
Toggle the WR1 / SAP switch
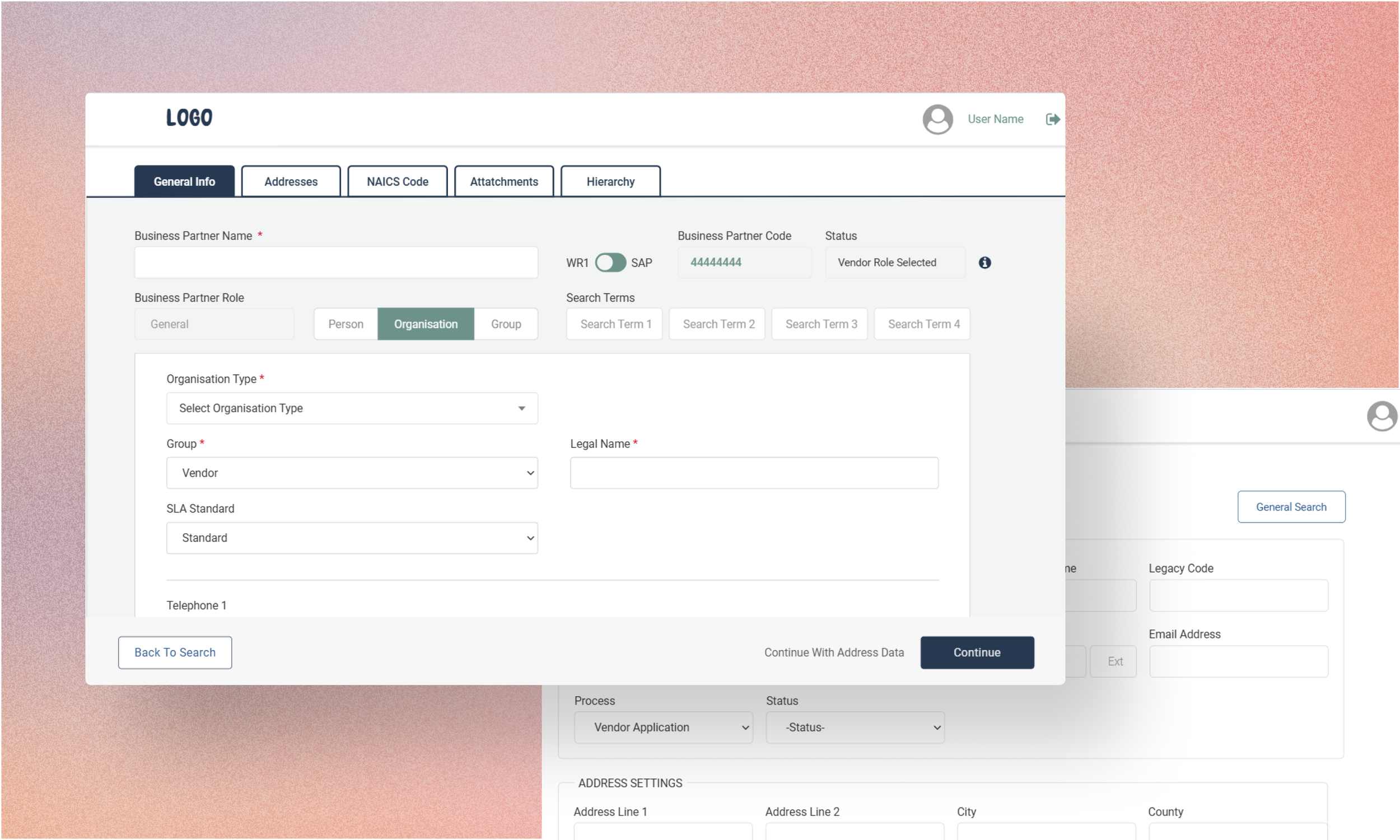click(610, 262)
